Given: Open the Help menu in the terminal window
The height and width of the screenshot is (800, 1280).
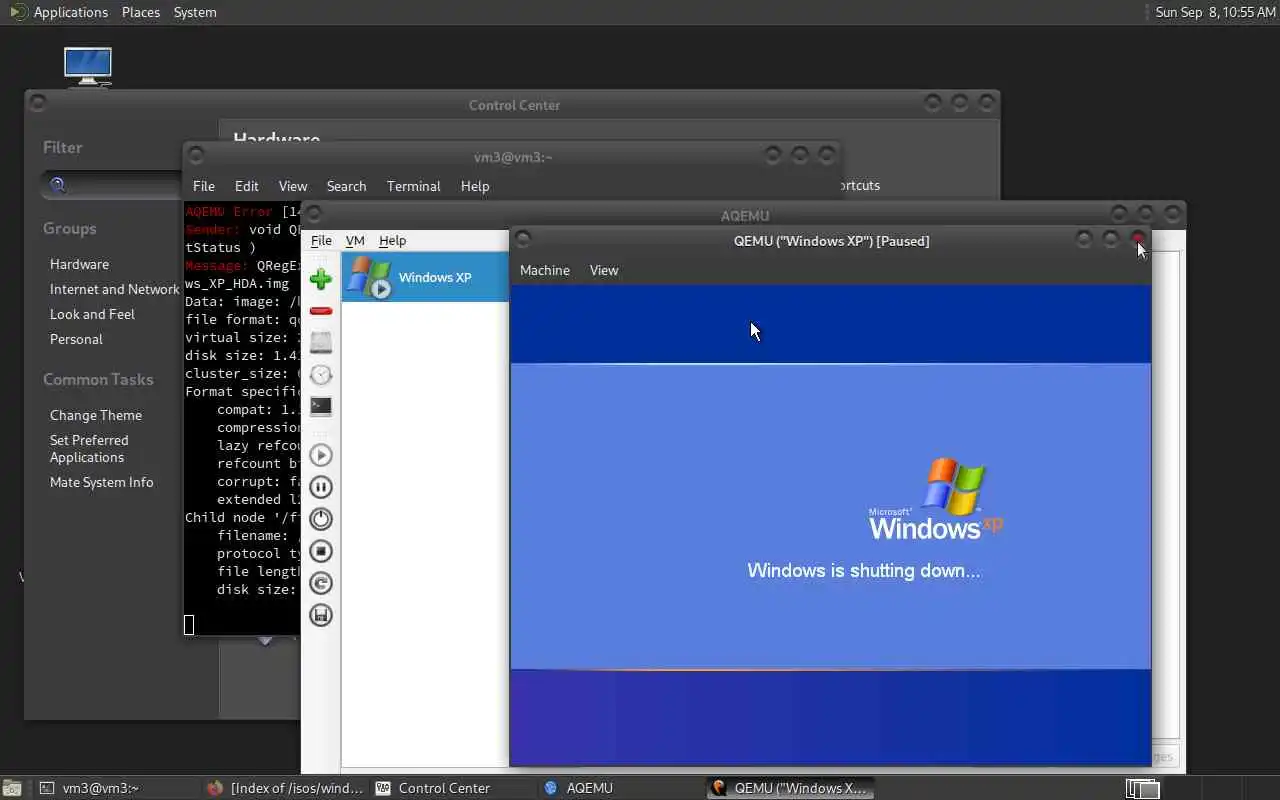Looking at the screenshot, I should (x=475, y=186).
